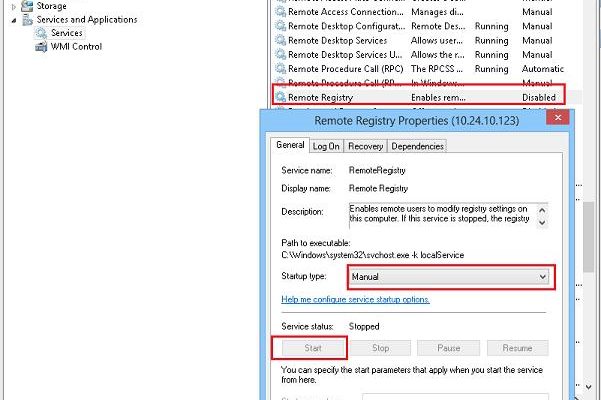Click the Services and Applications icon
This screenshot has height=400, width=601.
coord(28,19)
